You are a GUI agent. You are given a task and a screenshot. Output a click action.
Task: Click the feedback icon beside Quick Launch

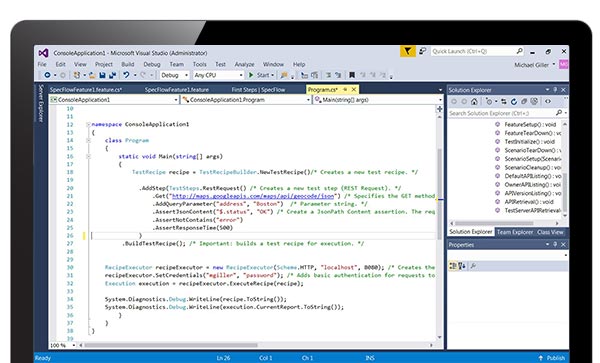pos(422,51)
